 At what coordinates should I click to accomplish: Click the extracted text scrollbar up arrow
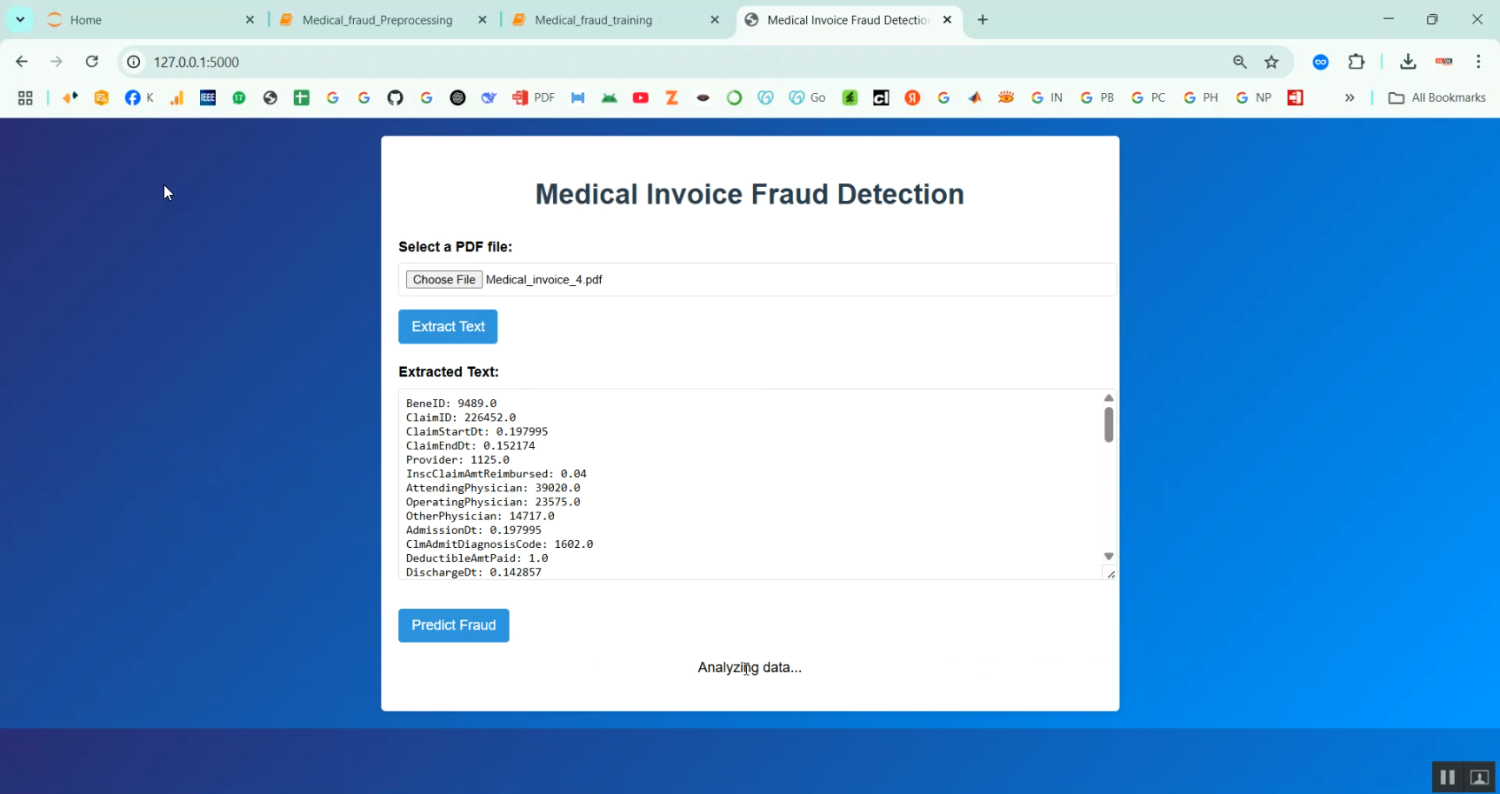click(x=1108, y=398)
